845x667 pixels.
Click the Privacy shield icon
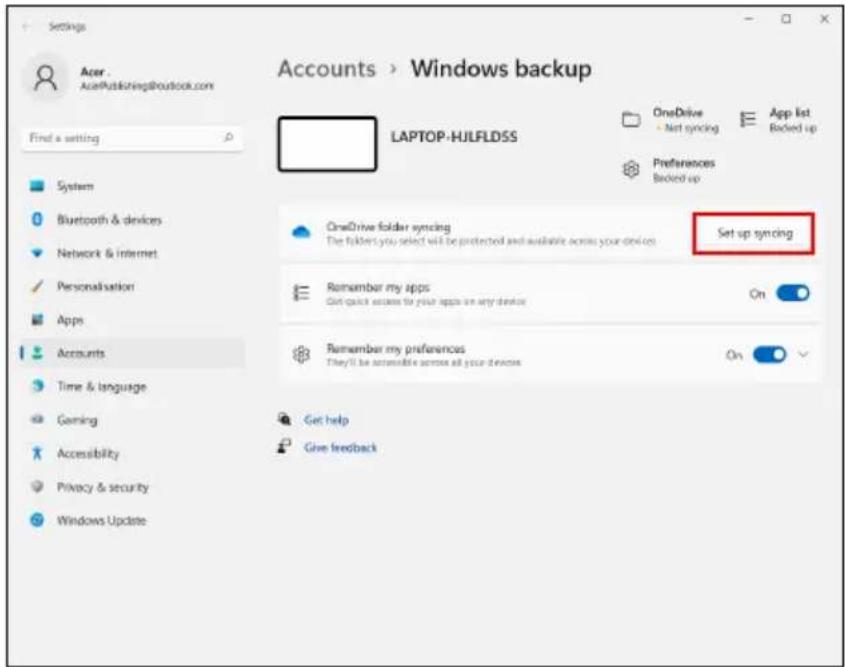coord(37,487)
